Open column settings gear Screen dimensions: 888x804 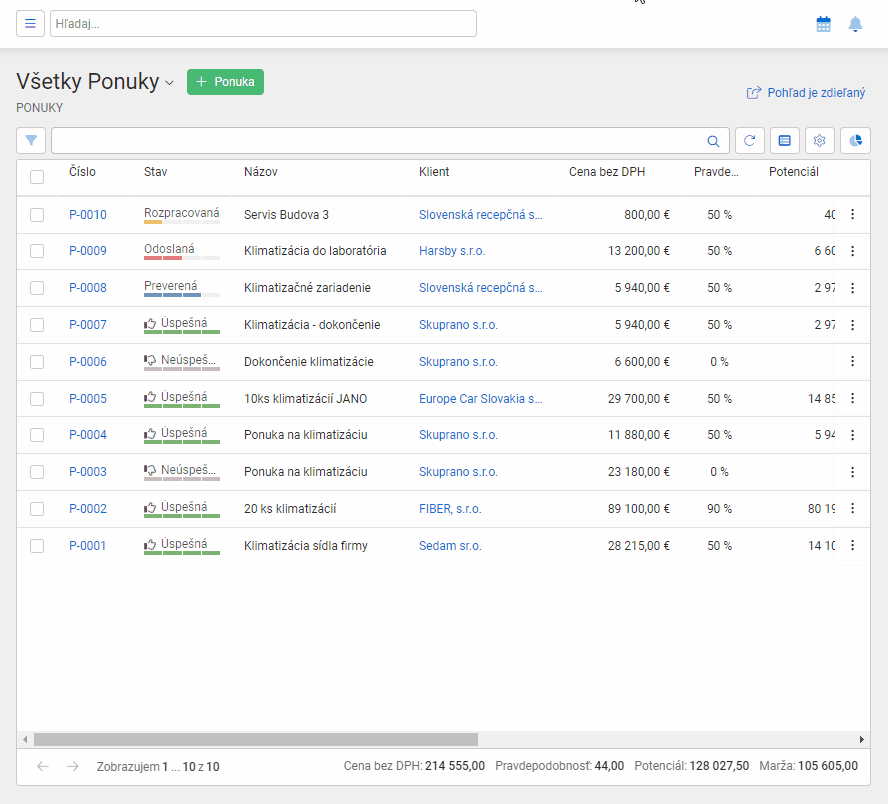(820, 140)
